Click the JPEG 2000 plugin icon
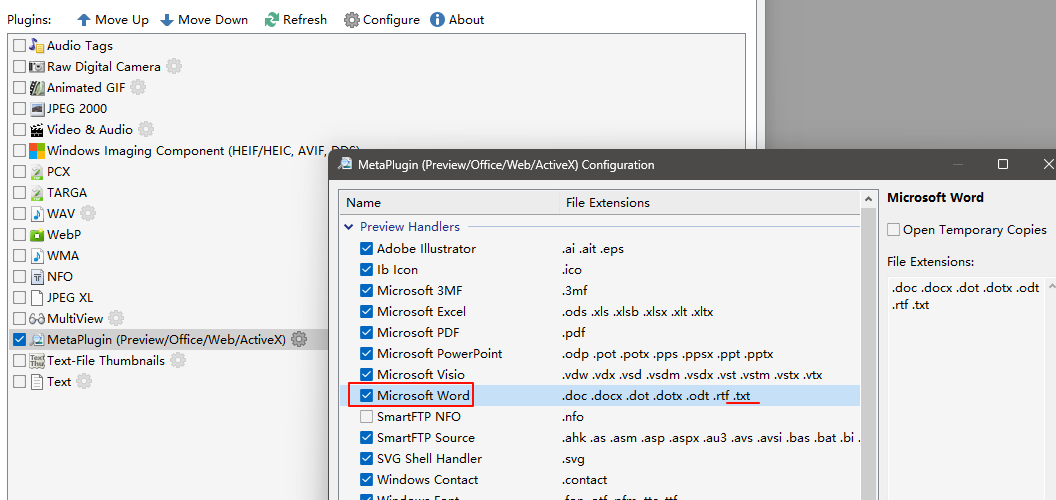The image size is (1056, 500). click(37, 108)
